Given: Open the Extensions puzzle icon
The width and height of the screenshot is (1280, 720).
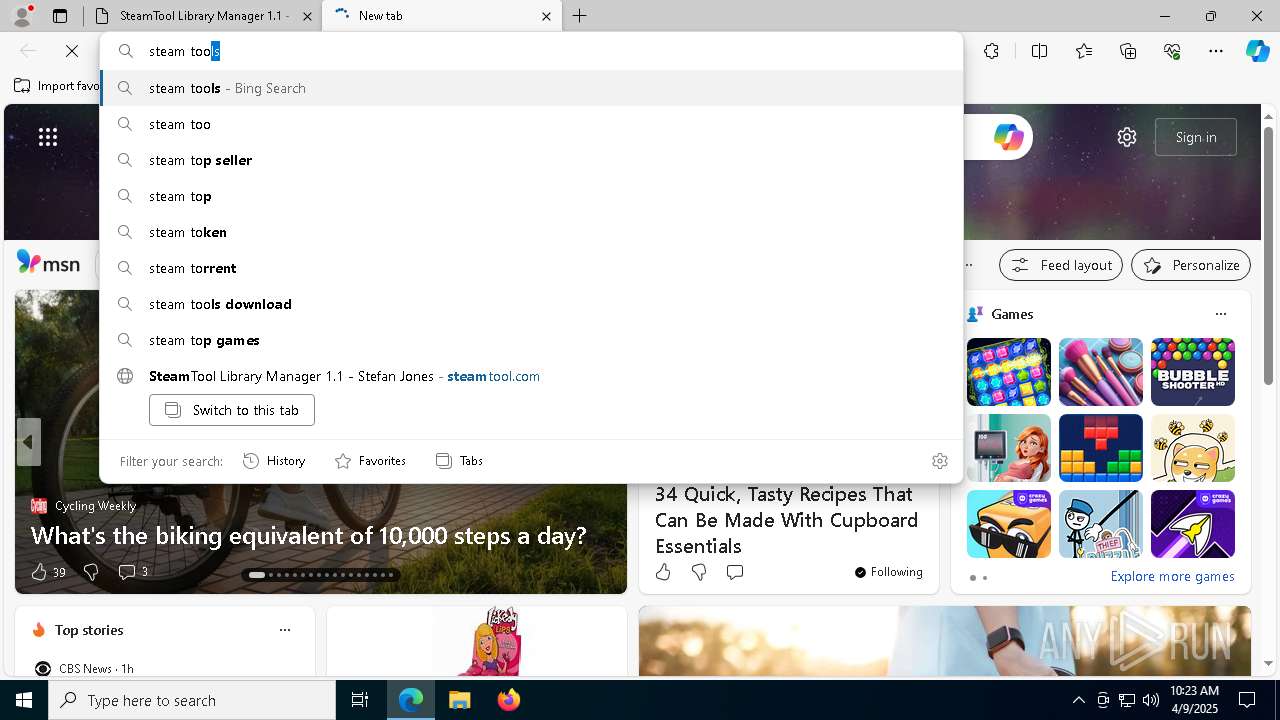Looking at the screenshot, I should coord(991,51).
